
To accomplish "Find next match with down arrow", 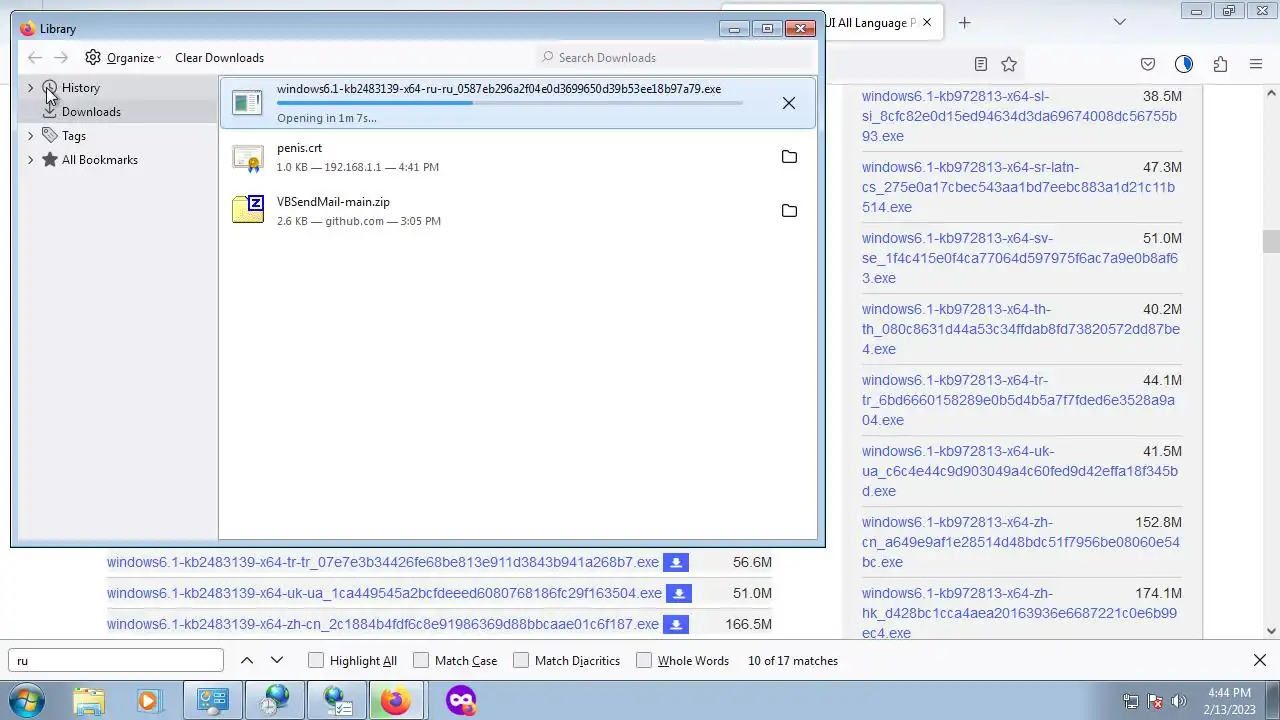I will pos(277,660).
